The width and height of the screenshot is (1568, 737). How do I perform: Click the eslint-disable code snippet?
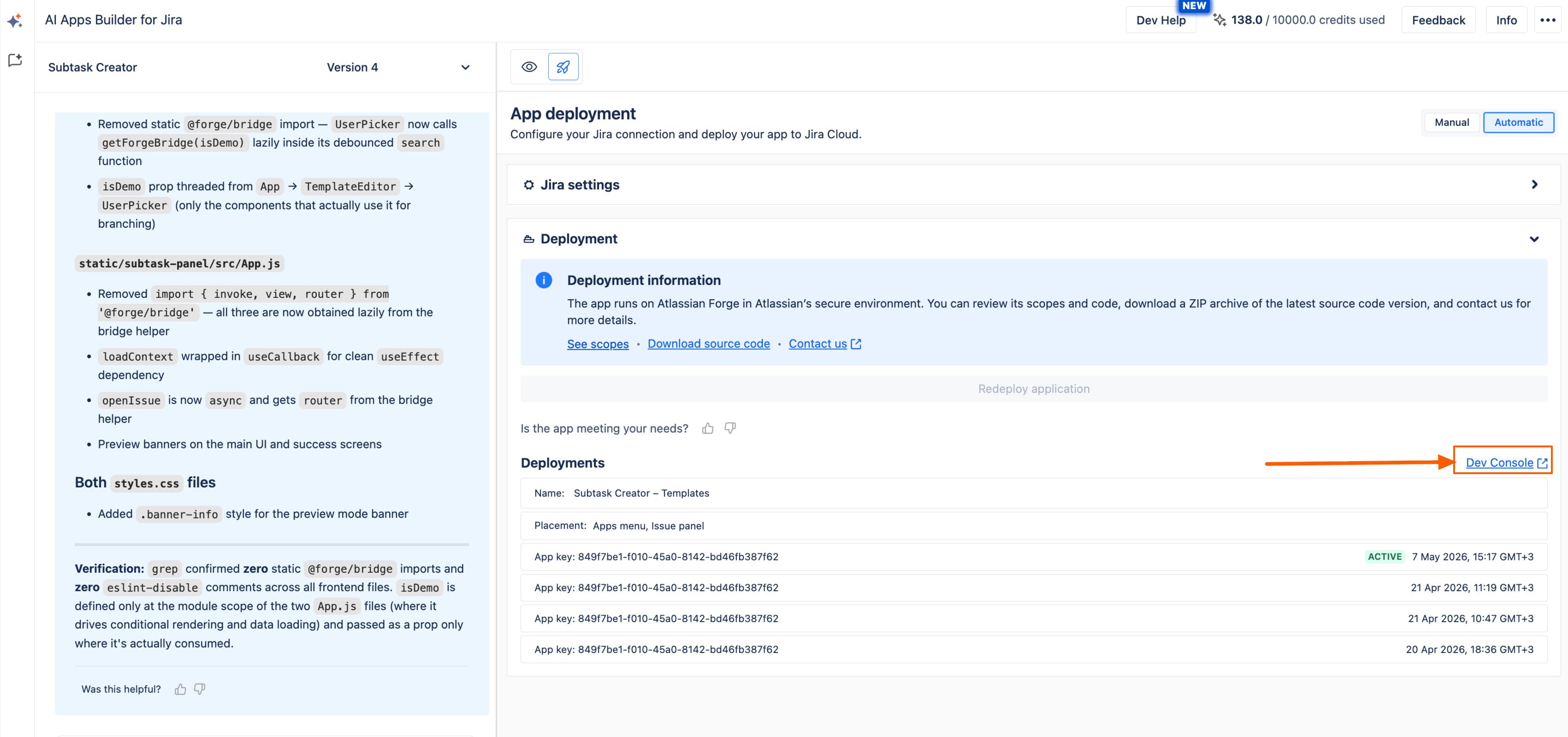tap(152, 588)
